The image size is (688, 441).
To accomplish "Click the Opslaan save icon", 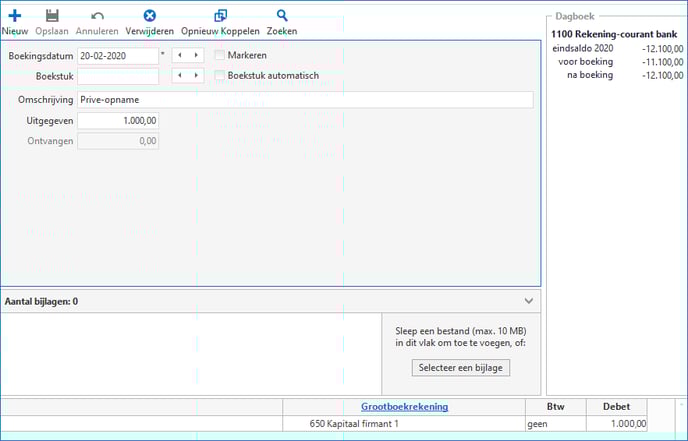I will tap(52, 16).
